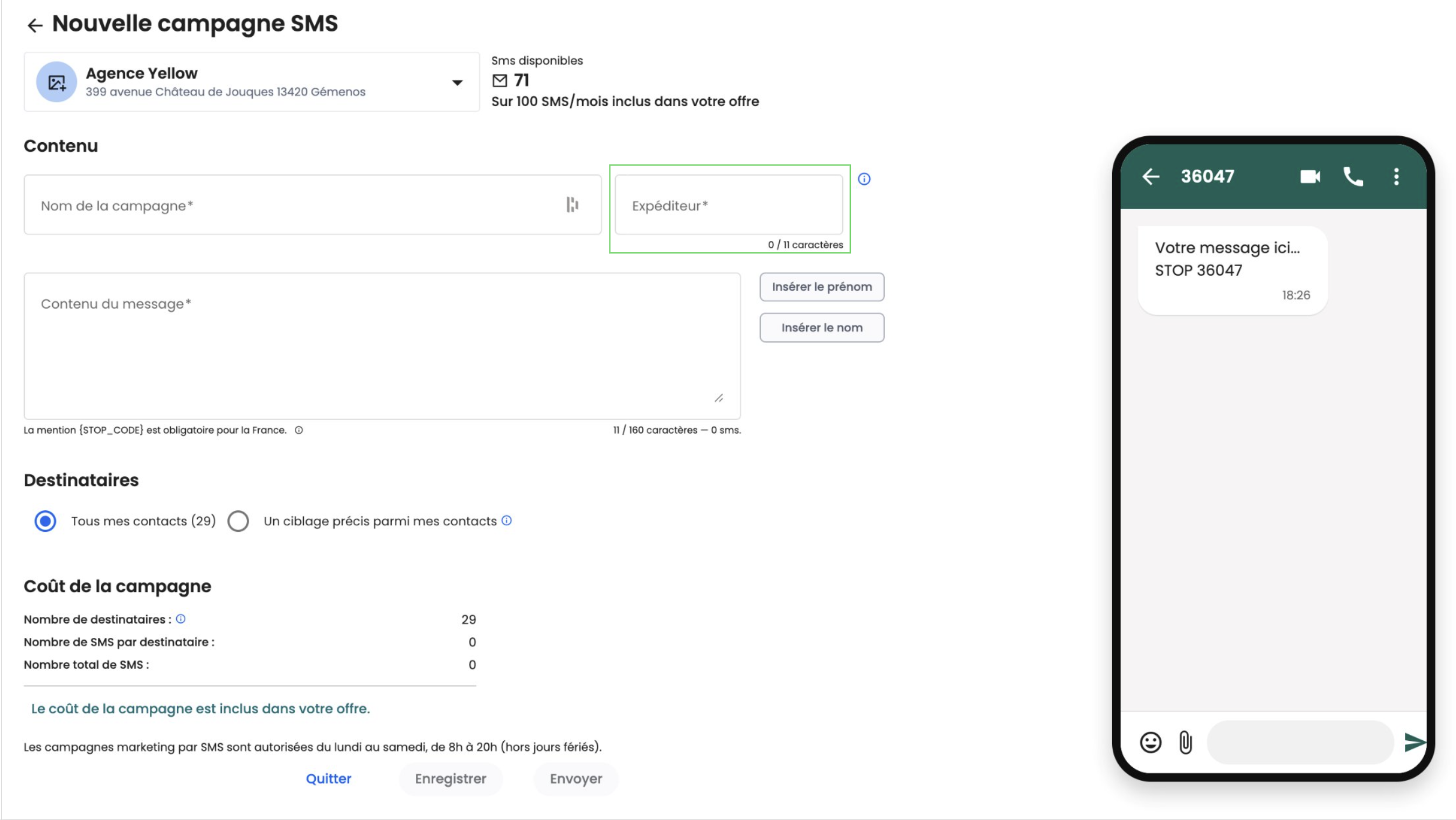Select Un ciblage précis parmi mes contacts radio
Image resolution: width=1456 pixels, height=820 pixels.
238,521
